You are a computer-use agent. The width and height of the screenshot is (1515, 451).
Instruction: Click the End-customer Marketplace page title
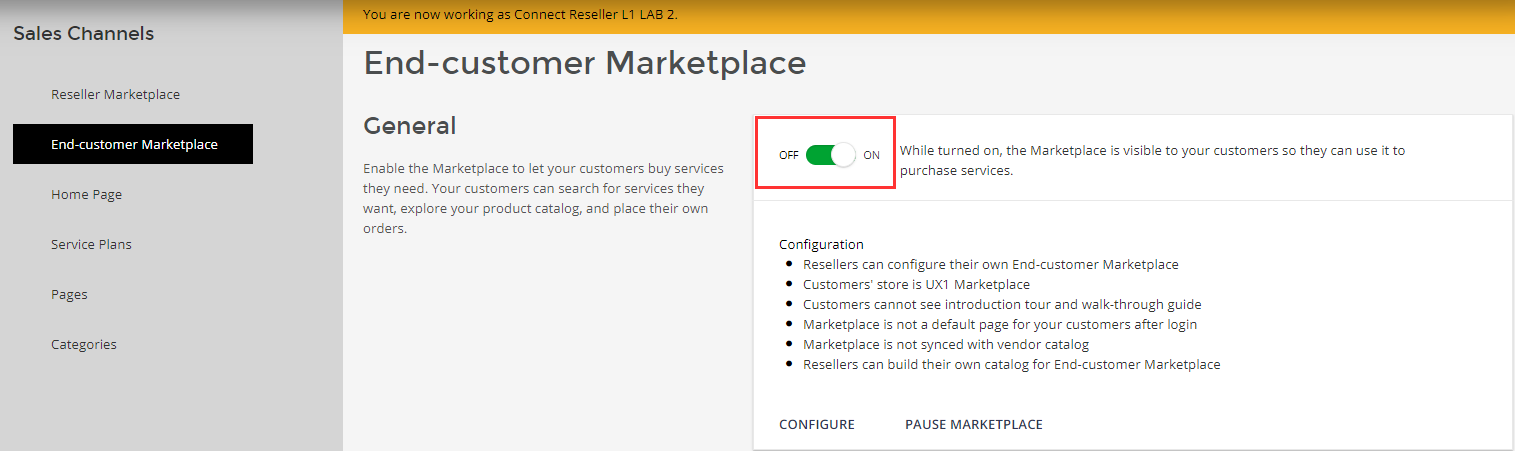click(x=584, y=63)
